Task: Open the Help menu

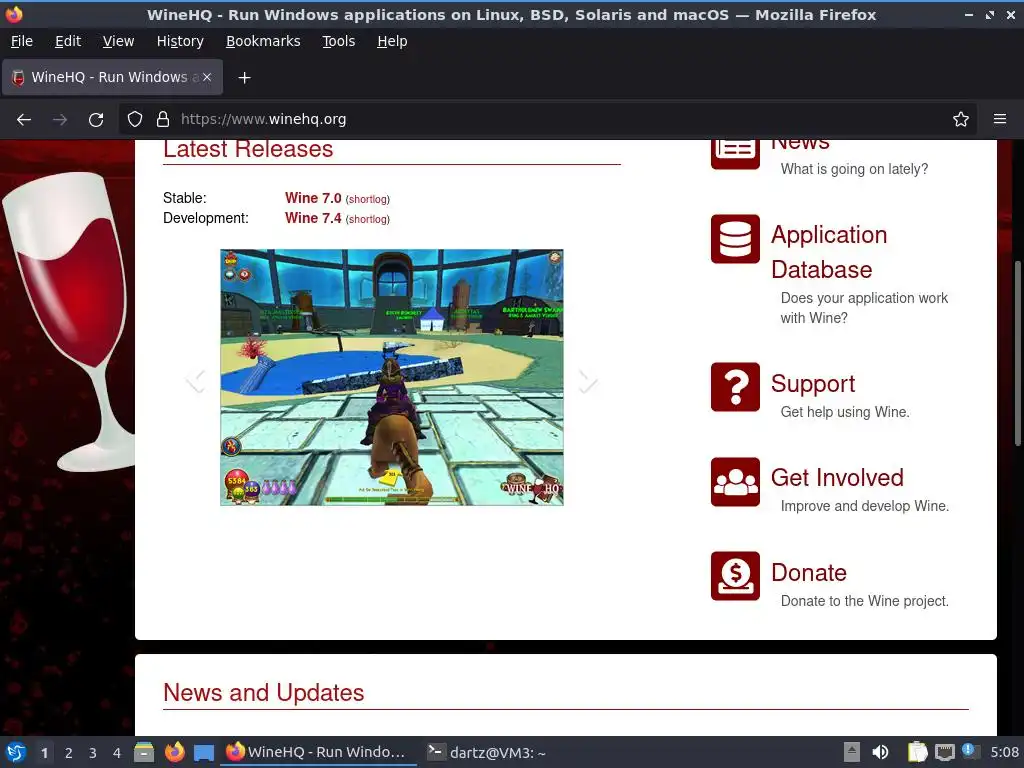Action: click(x=392, y=41)
